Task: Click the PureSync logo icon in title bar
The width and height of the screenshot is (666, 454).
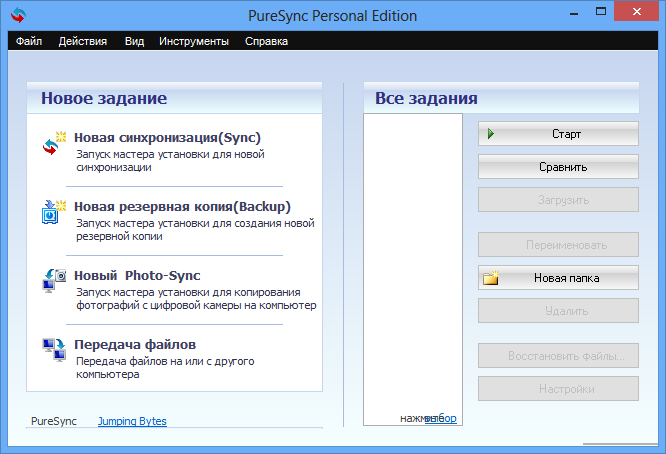Action: point(18,15)
